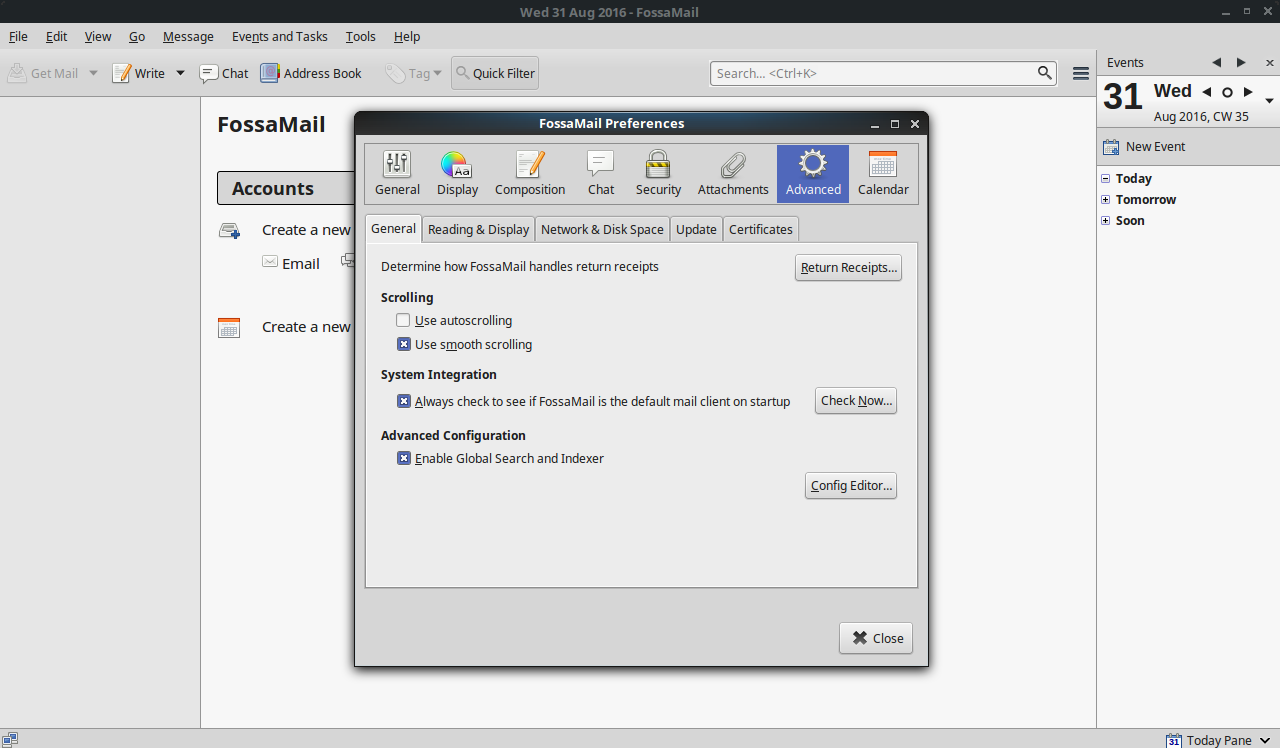Open the Config Editor
The width and height of the screenshot is (1280, 748).
[850, 485]
